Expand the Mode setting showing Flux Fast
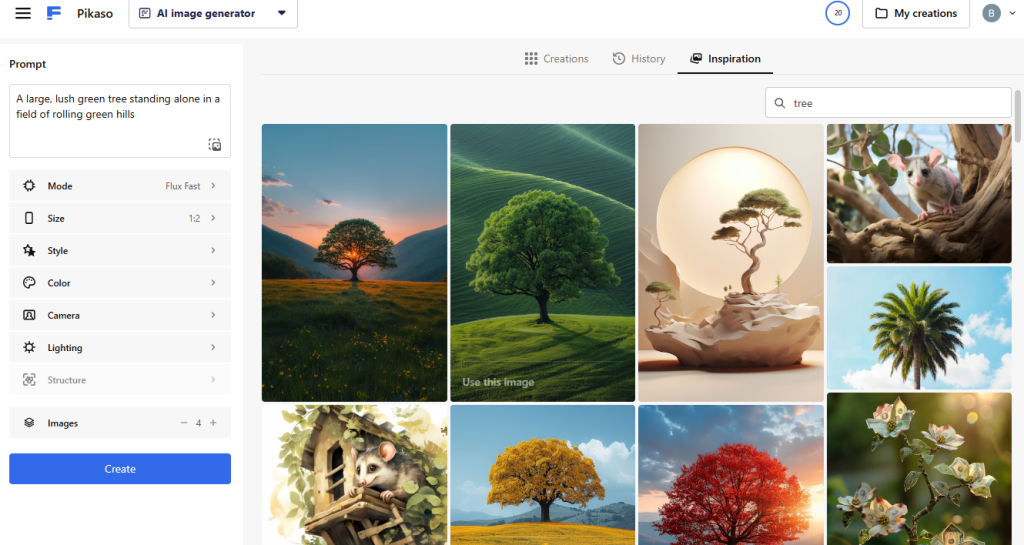The image size is (1024, 545). (120, 186)
